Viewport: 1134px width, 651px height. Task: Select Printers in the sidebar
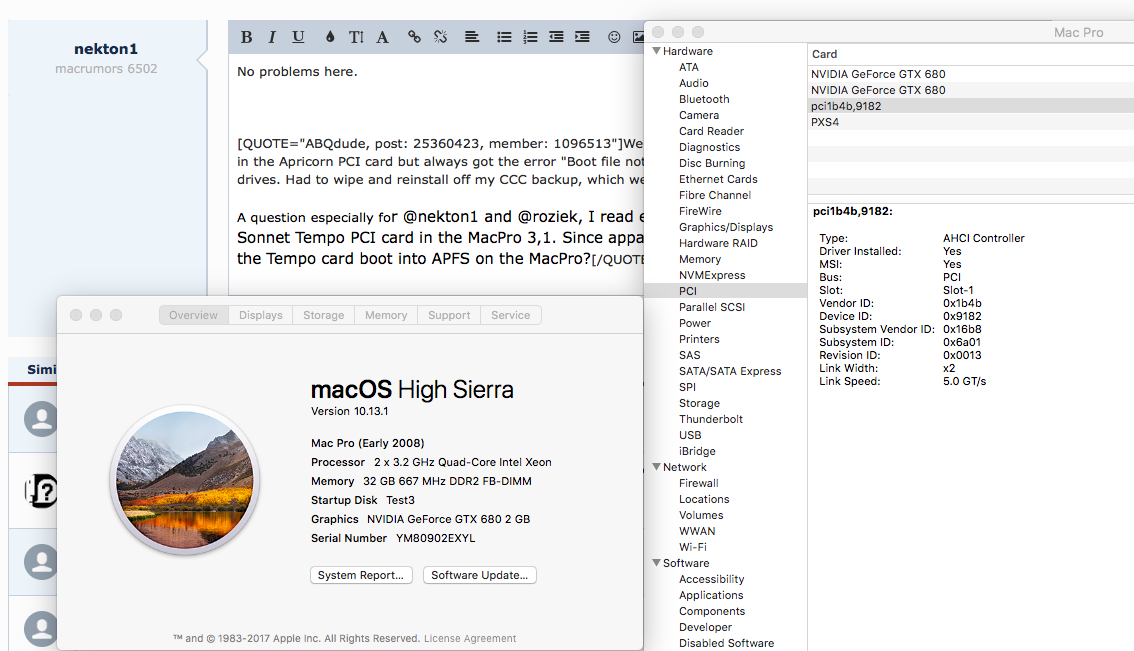[699, 339]
